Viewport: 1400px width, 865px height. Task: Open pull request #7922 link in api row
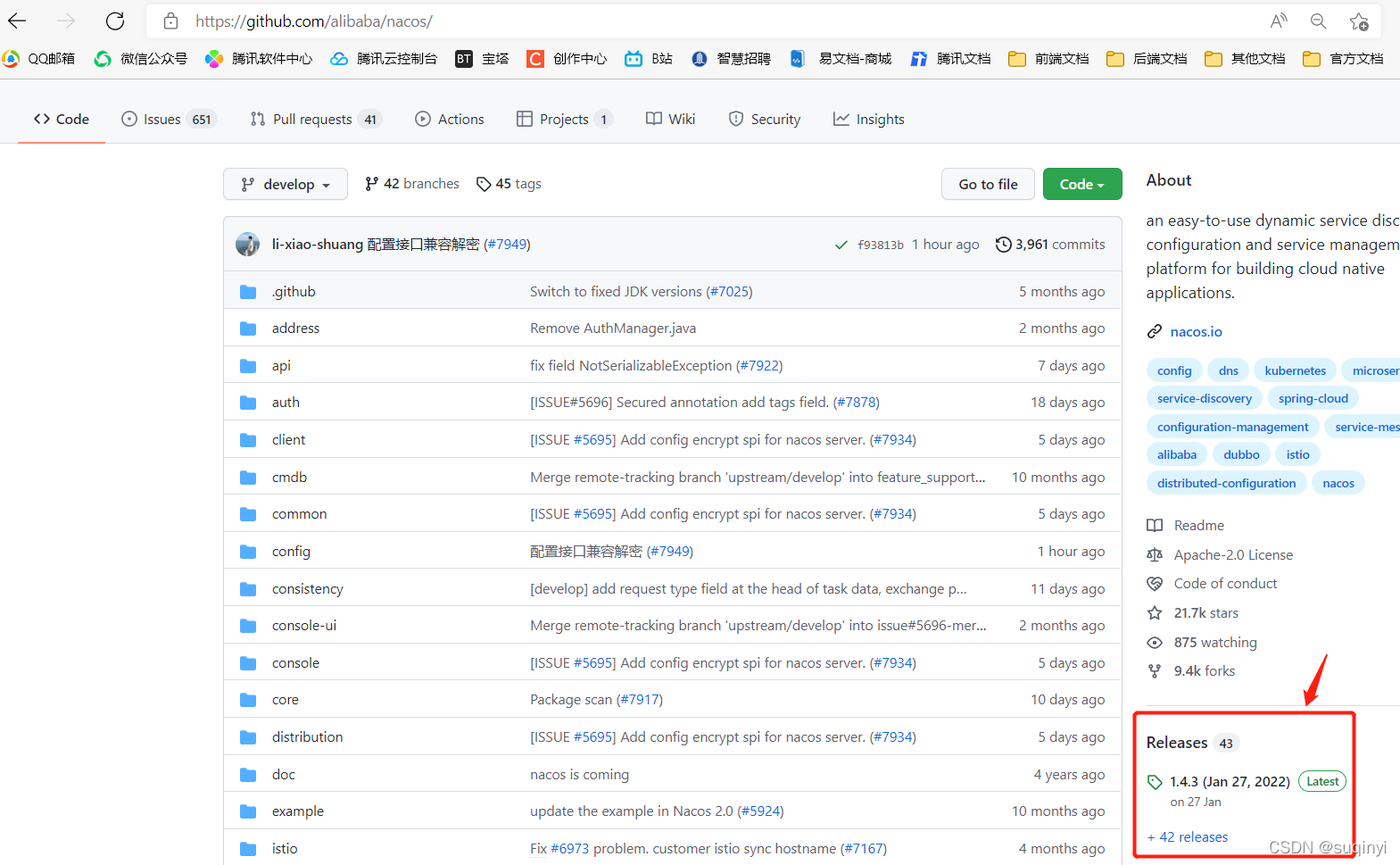pyautogui.click(x=760, y=365)
